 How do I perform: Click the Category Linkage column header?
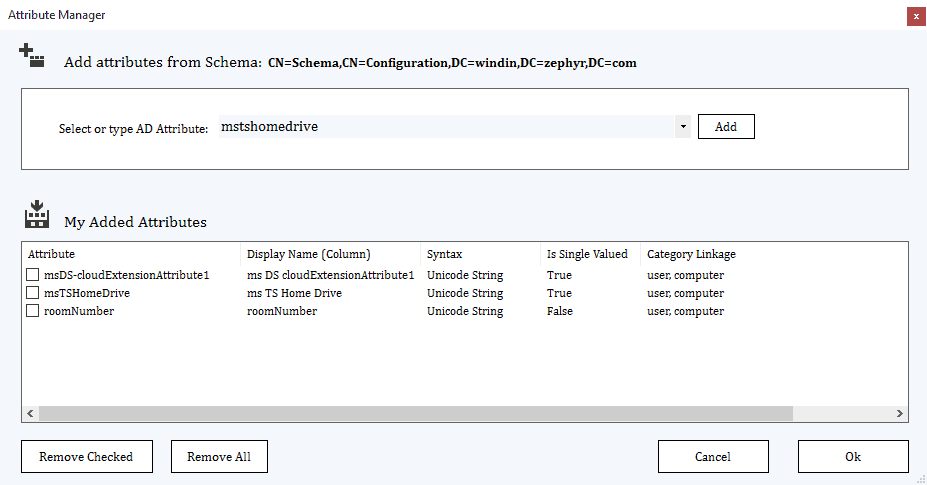pyautogui.click(x=691, y=254)
